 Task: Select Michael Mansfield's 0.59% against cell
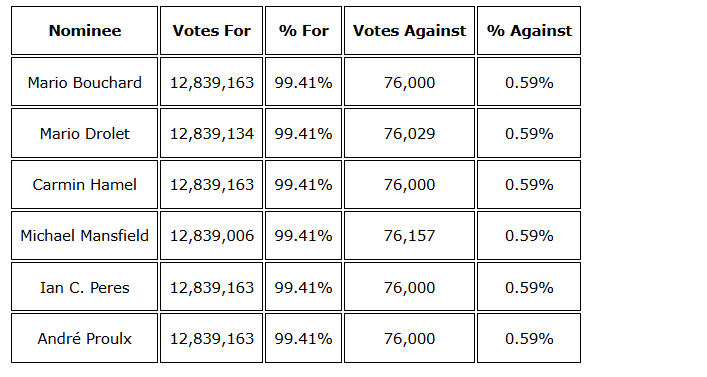529,235
